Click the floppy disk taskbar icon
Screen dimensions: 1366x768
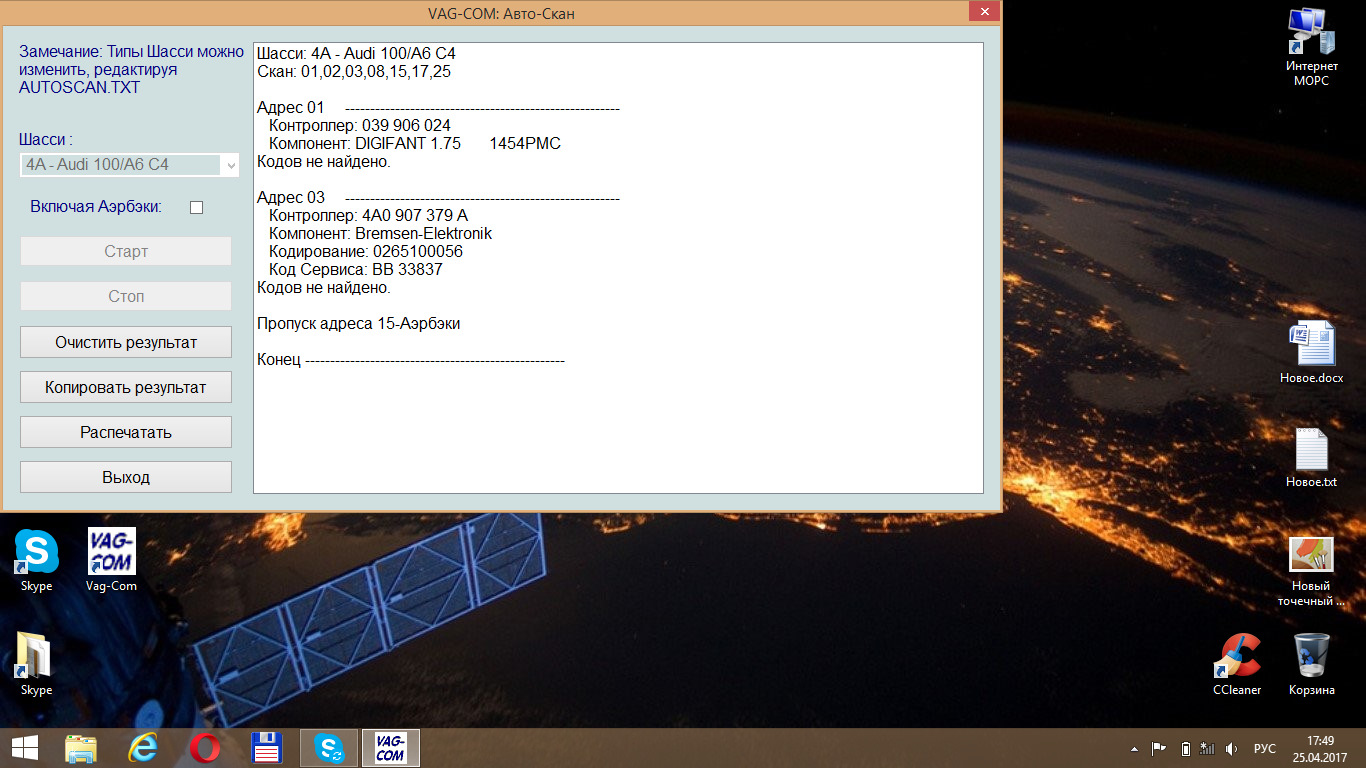267,748
